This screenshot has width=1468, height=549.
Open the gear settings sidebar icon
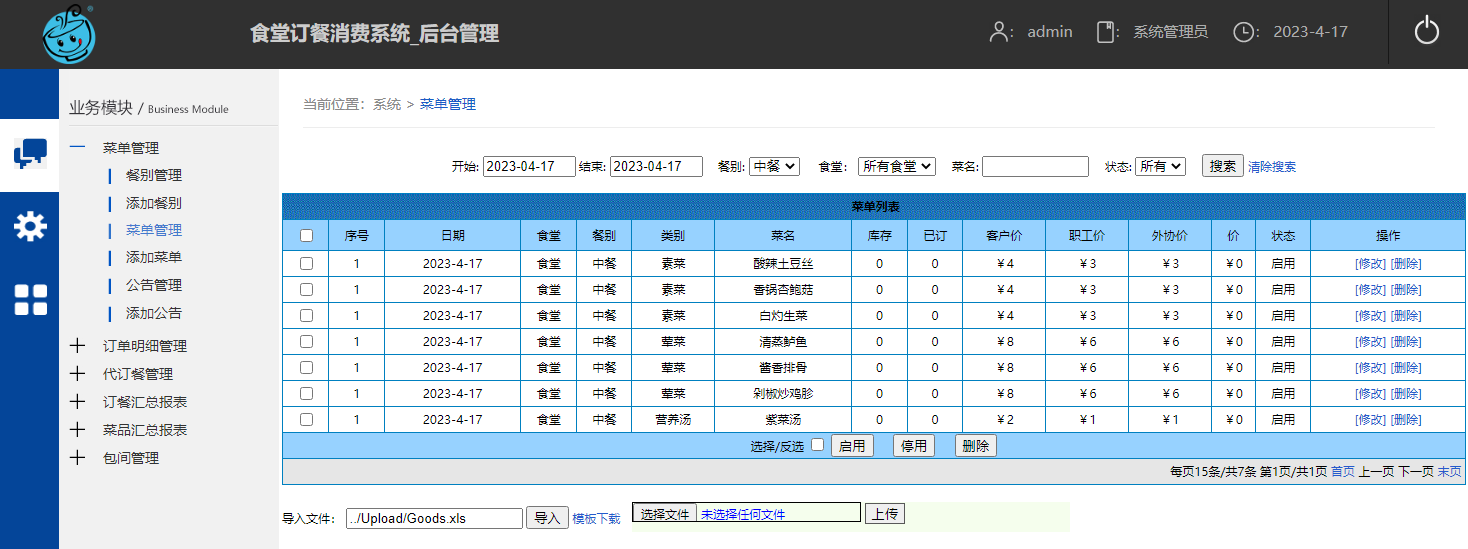coord(30,227)
